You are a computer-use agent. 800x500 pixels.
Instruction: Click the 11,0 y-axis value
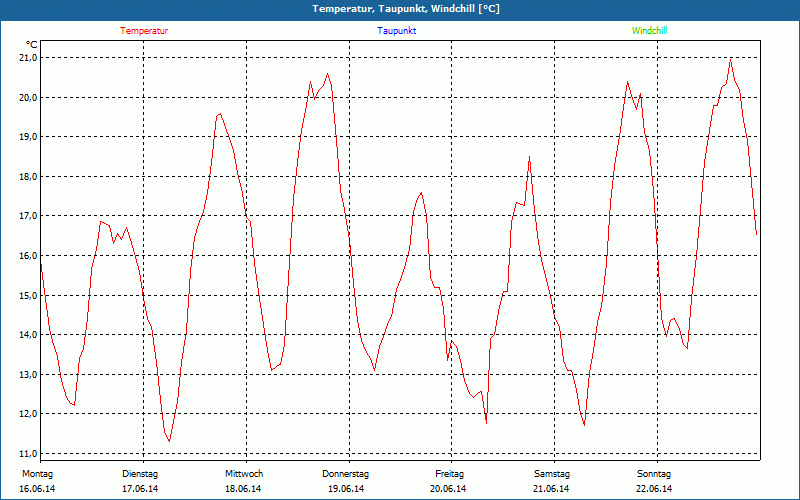[x=29, y=454]
